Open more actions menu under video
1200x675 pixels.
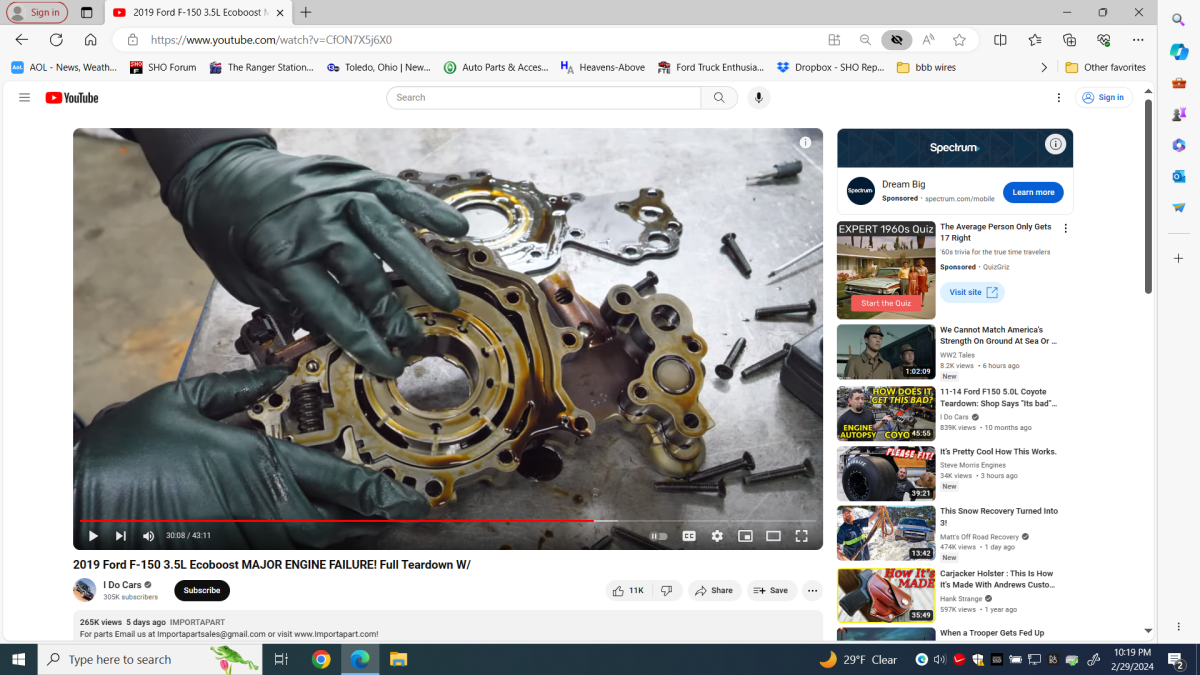(812, 591)
